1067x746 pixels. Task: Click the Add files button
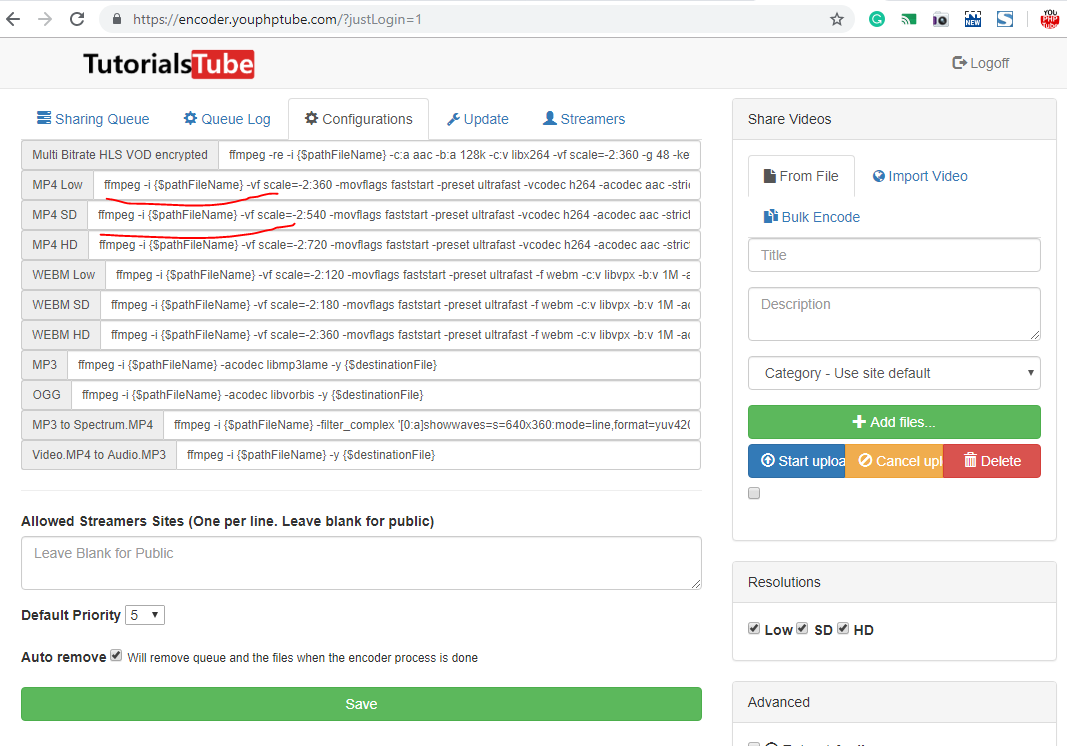(x=894, y=422)
